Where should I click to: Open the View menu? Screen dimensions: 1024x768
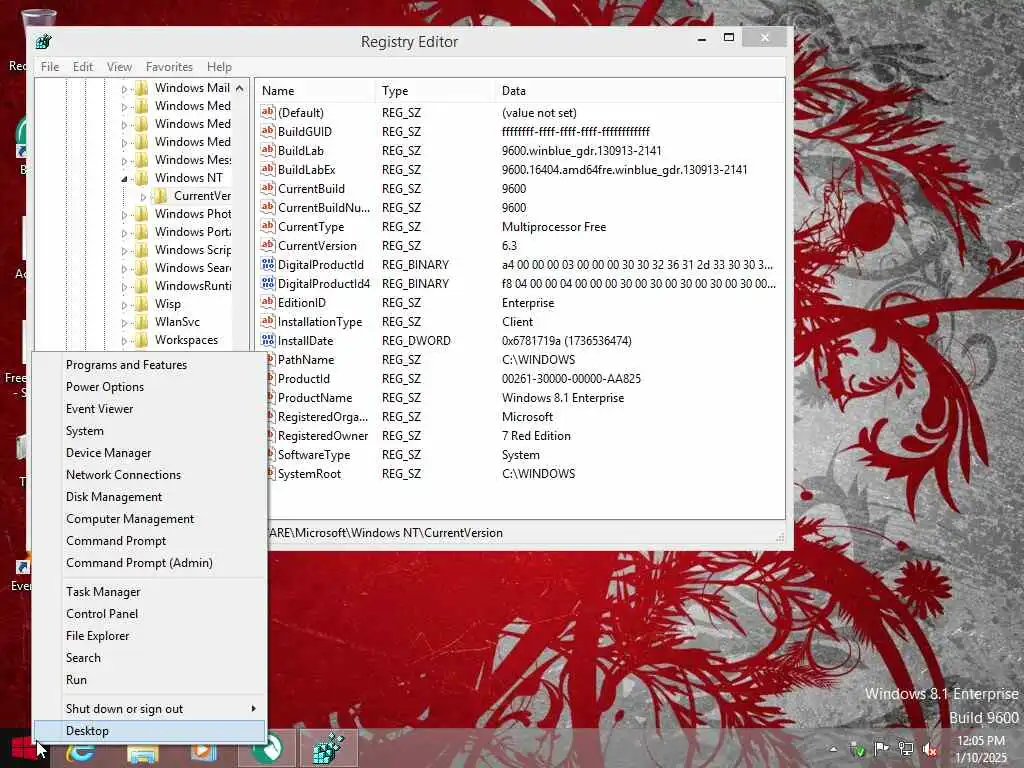coord(120,67)
